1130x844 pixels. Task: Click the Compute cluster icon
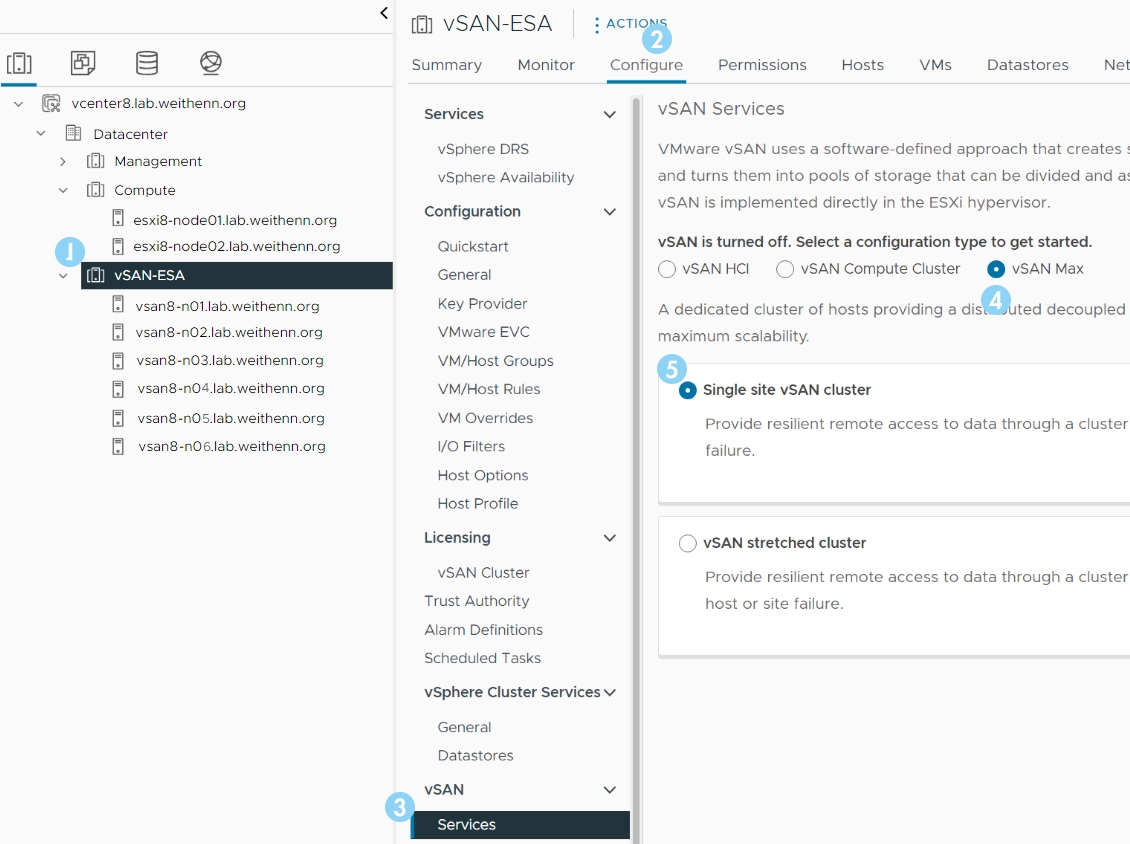(95, 190)
